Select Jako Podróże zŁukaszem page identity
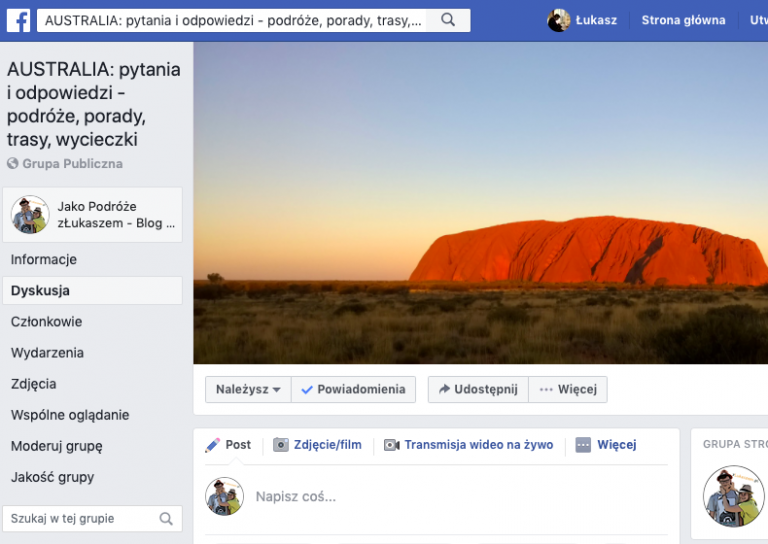Image resolution: width=768 pixels, height=544 pixels. coord(93,214)
